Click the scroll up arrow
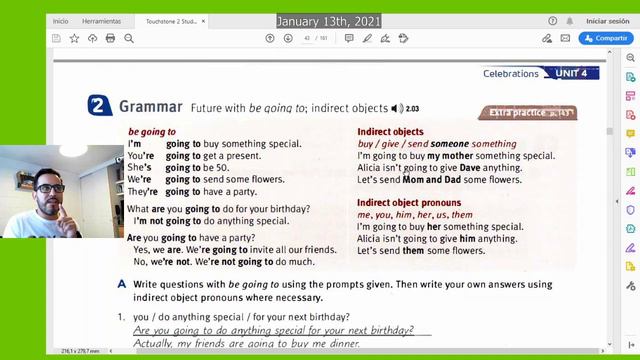This screenshot has height=360, width=640. [x=610, y=52]
